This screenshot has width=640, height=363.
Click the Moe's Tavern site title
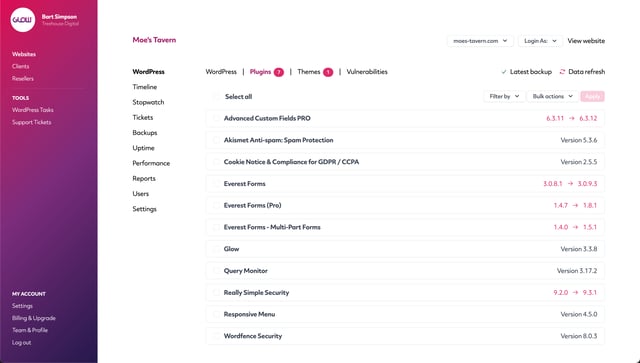(x=154, y=40)
